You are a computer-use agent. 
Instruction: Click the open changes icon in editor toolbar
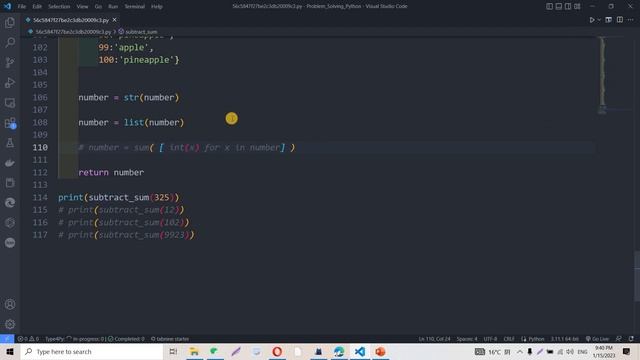609,20
